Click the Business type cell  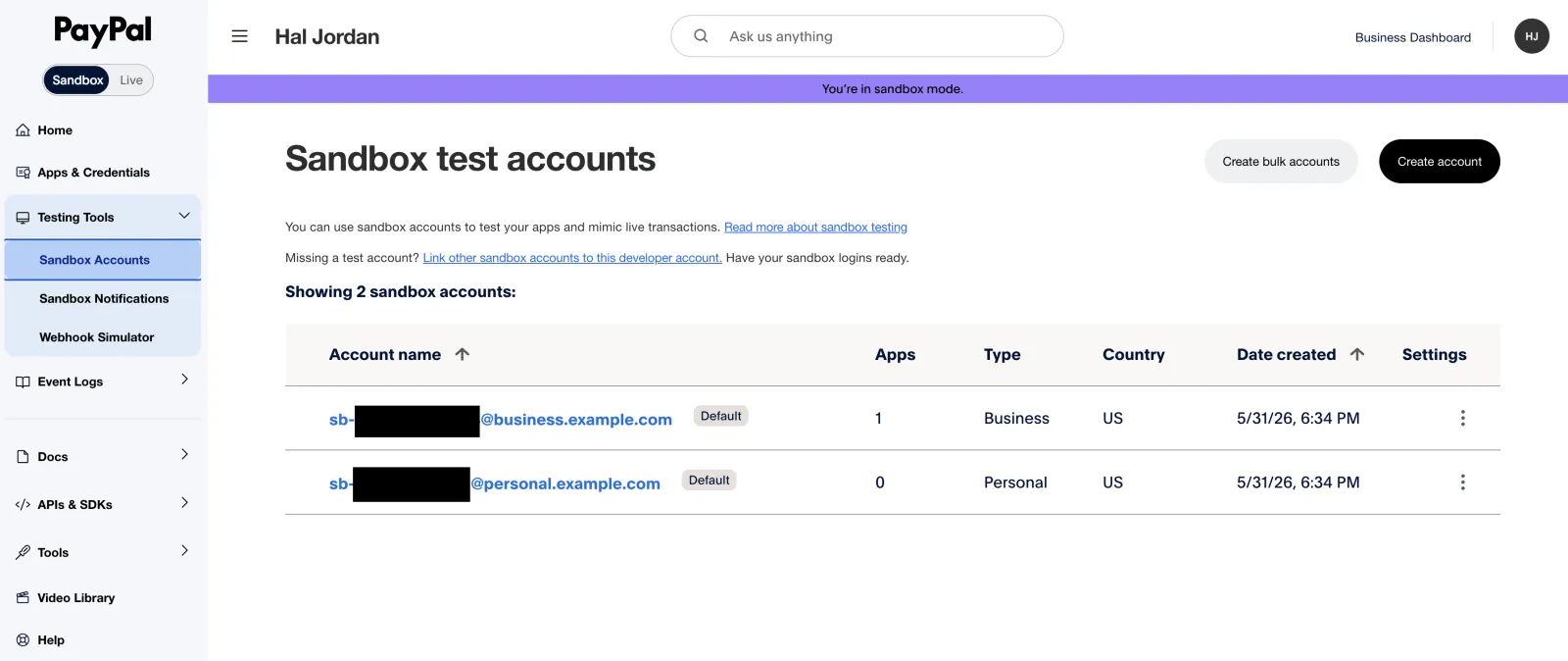1016,419
